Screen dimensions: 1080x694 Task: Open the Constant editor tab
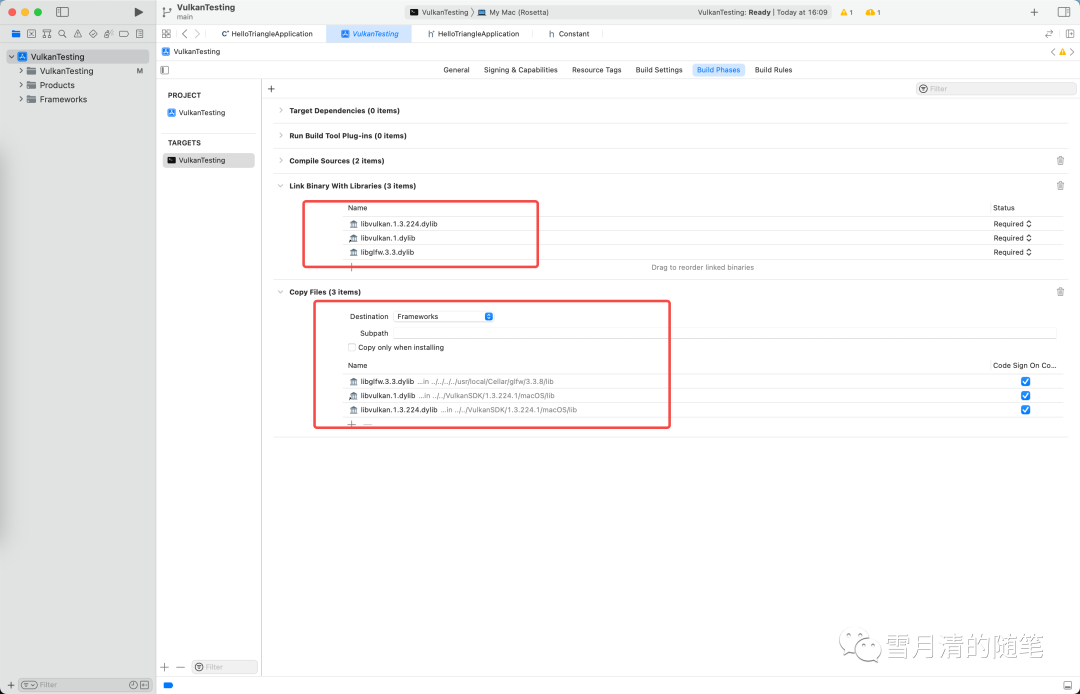(x=573, y=34)
